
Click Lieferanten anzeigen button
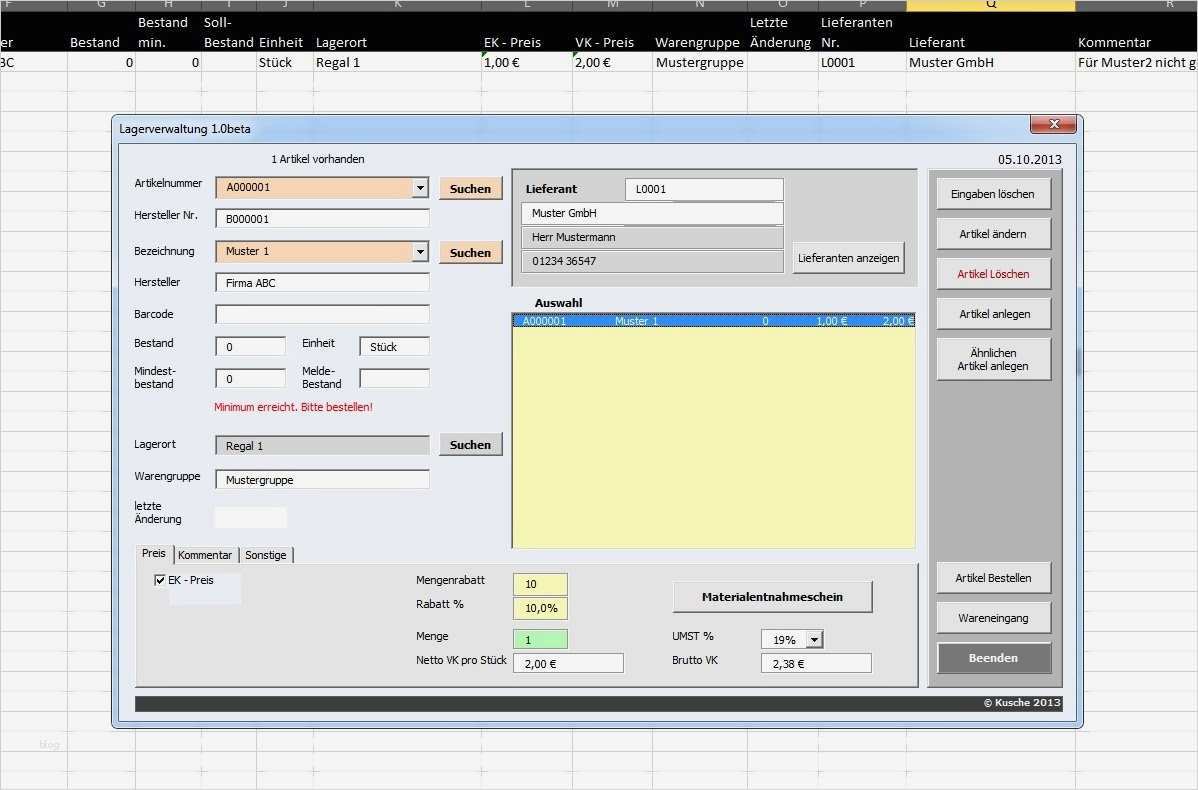848,258
